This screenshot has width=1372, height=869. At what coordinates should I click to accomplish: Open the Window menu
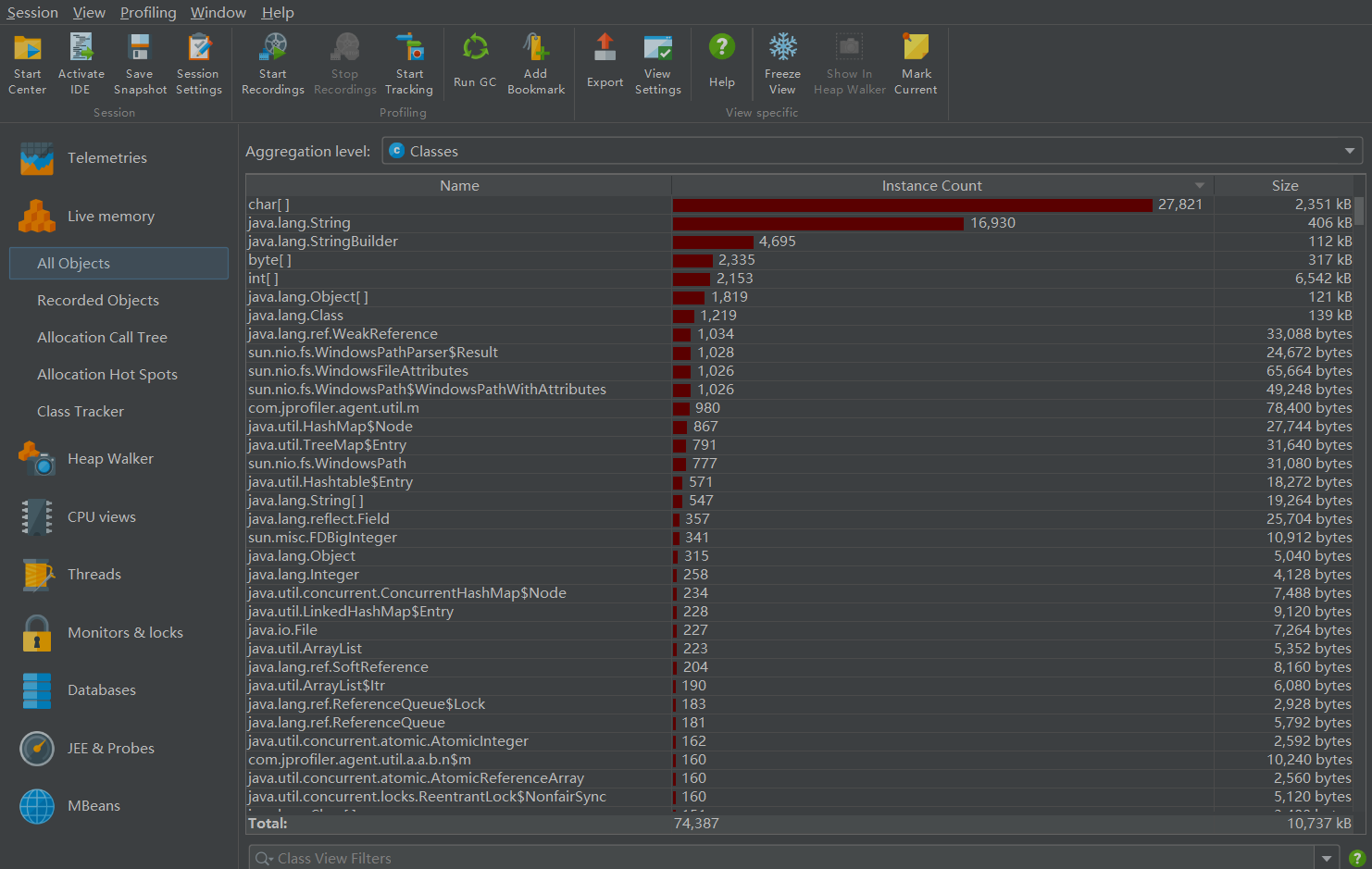click(218, 12)
